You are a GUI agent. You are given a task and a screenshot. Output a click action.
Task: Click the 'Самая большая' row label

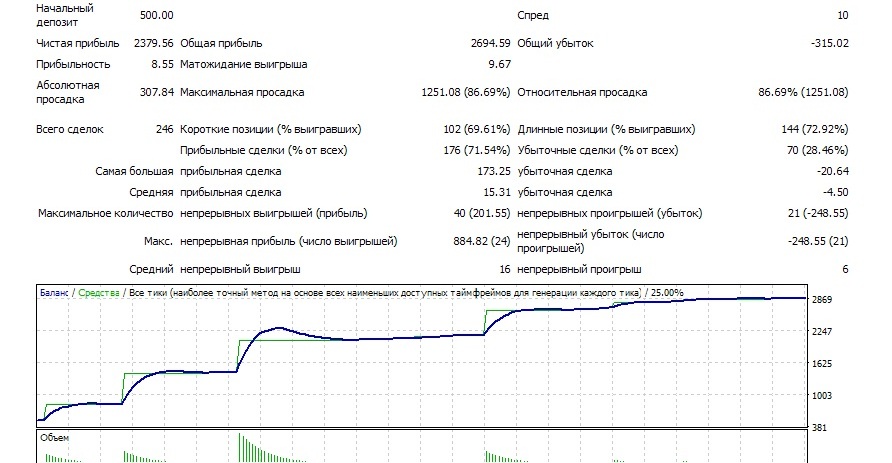coord(134,171)
